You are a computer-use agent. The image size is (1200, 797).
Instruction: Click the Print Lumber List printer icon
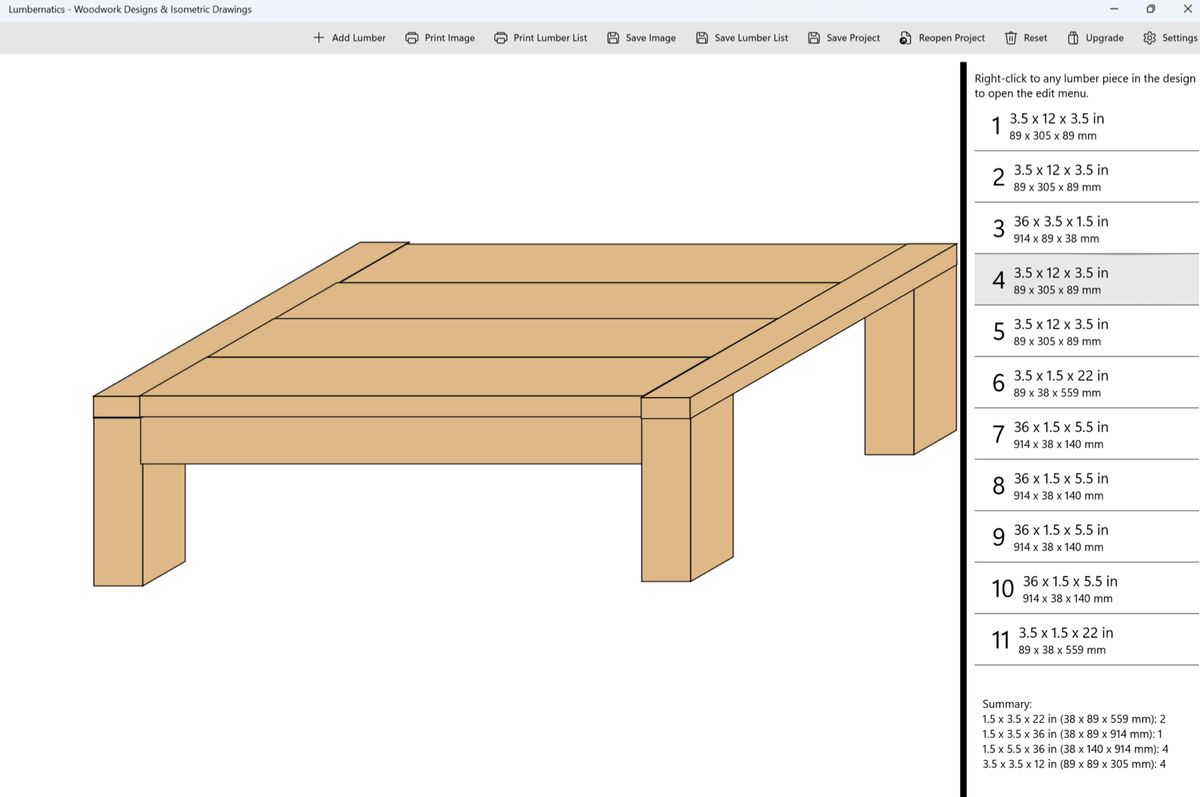pos(501,38)
